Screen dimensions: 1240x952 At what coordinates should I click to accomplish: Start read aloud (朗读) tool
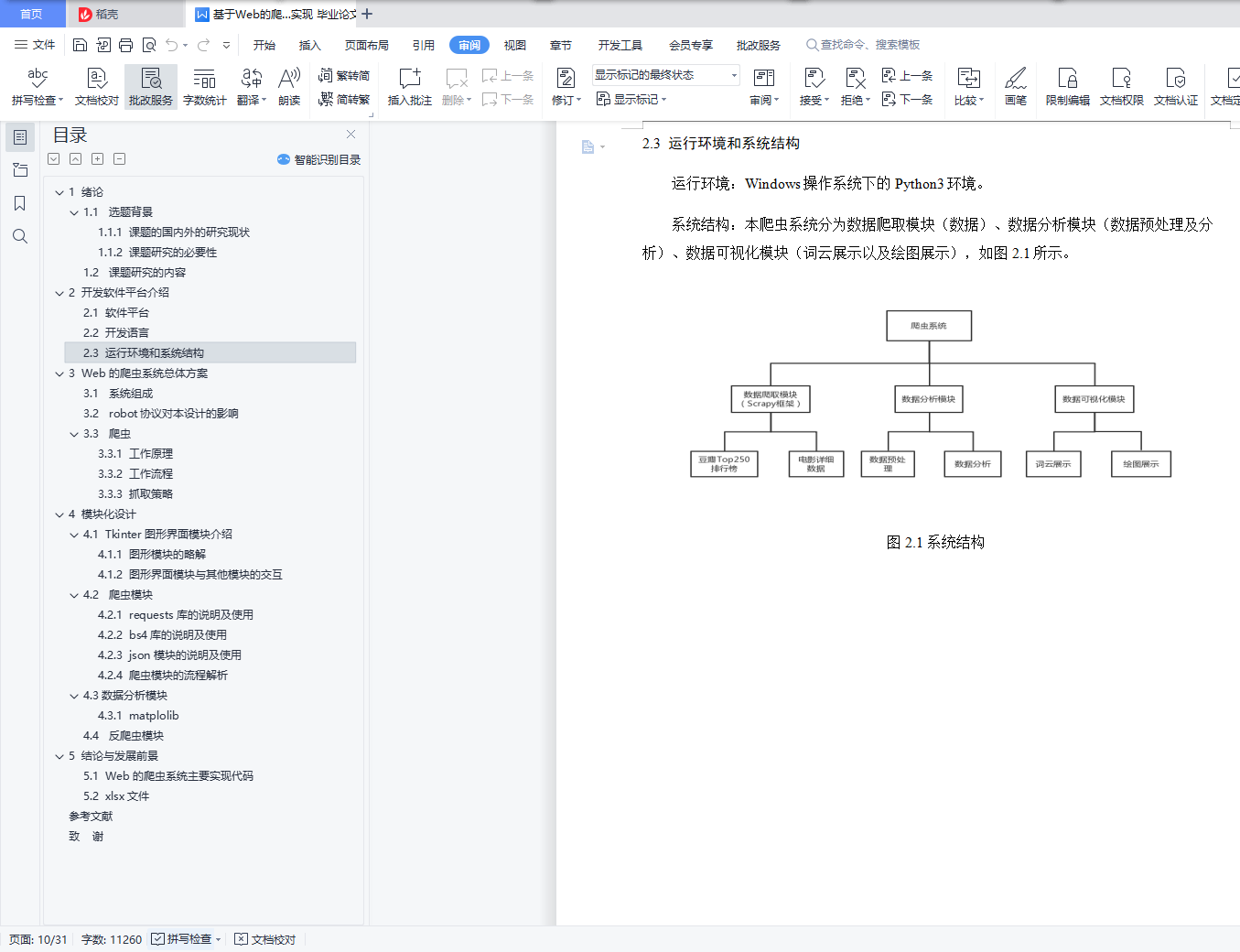[289, 87]
